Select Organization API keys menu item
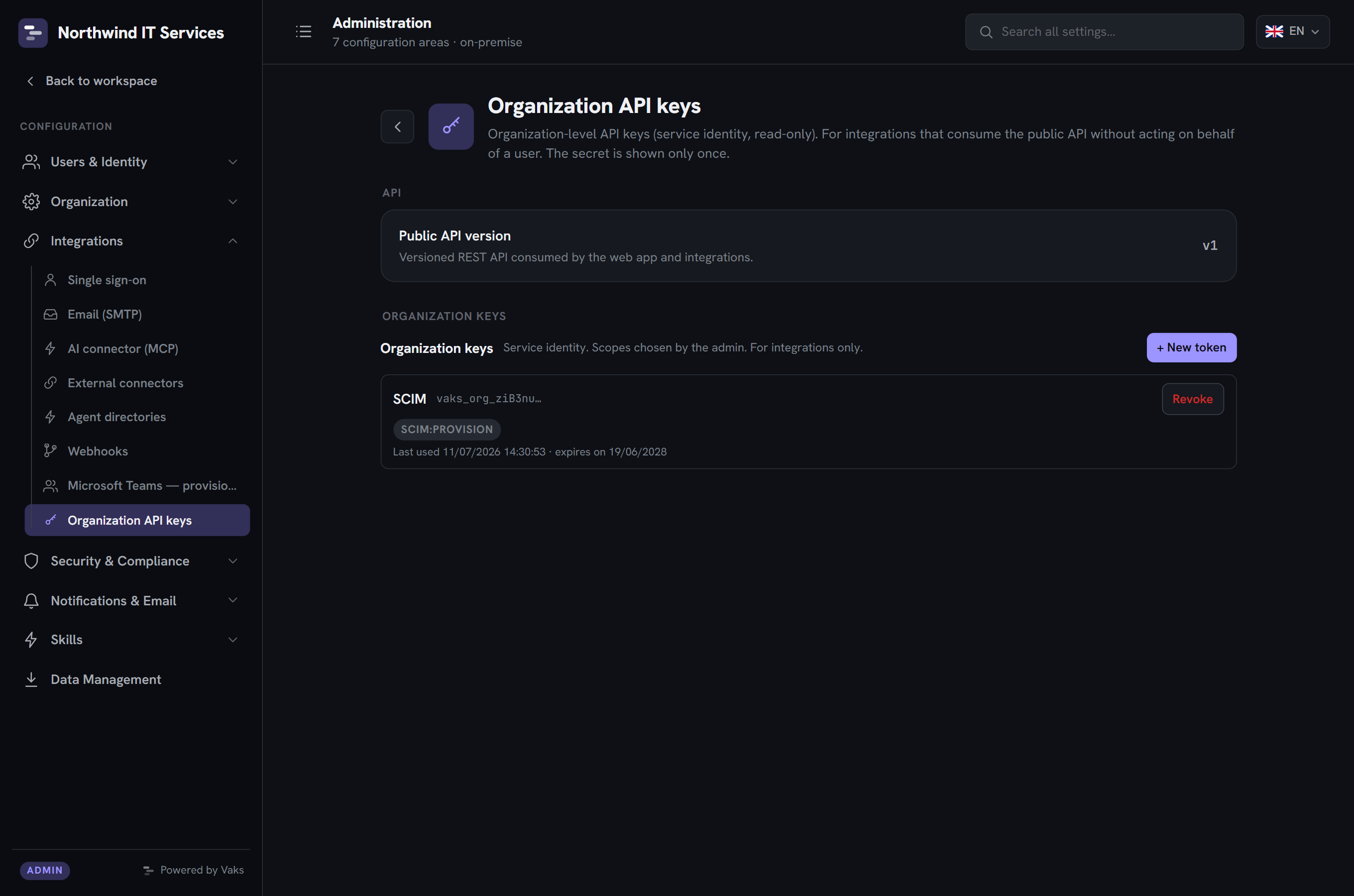Viewport: 1354px width, 896px height. click(x=137, y=520)
